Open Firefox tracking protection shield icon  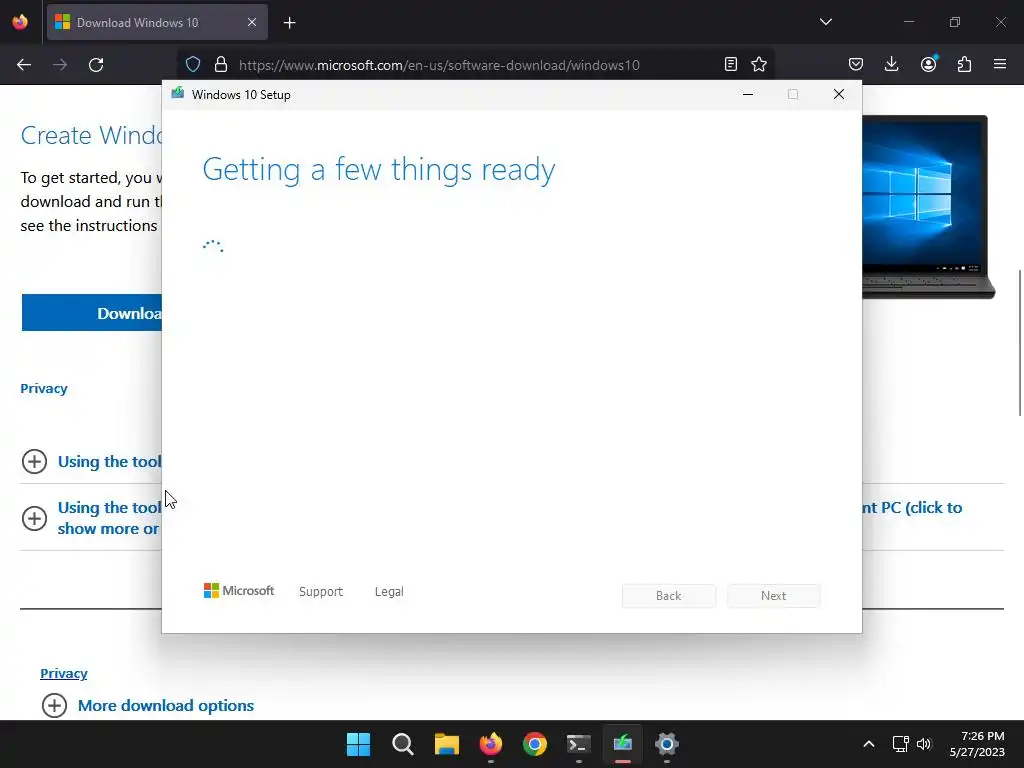pyautogui.click(x=193, y=64)
